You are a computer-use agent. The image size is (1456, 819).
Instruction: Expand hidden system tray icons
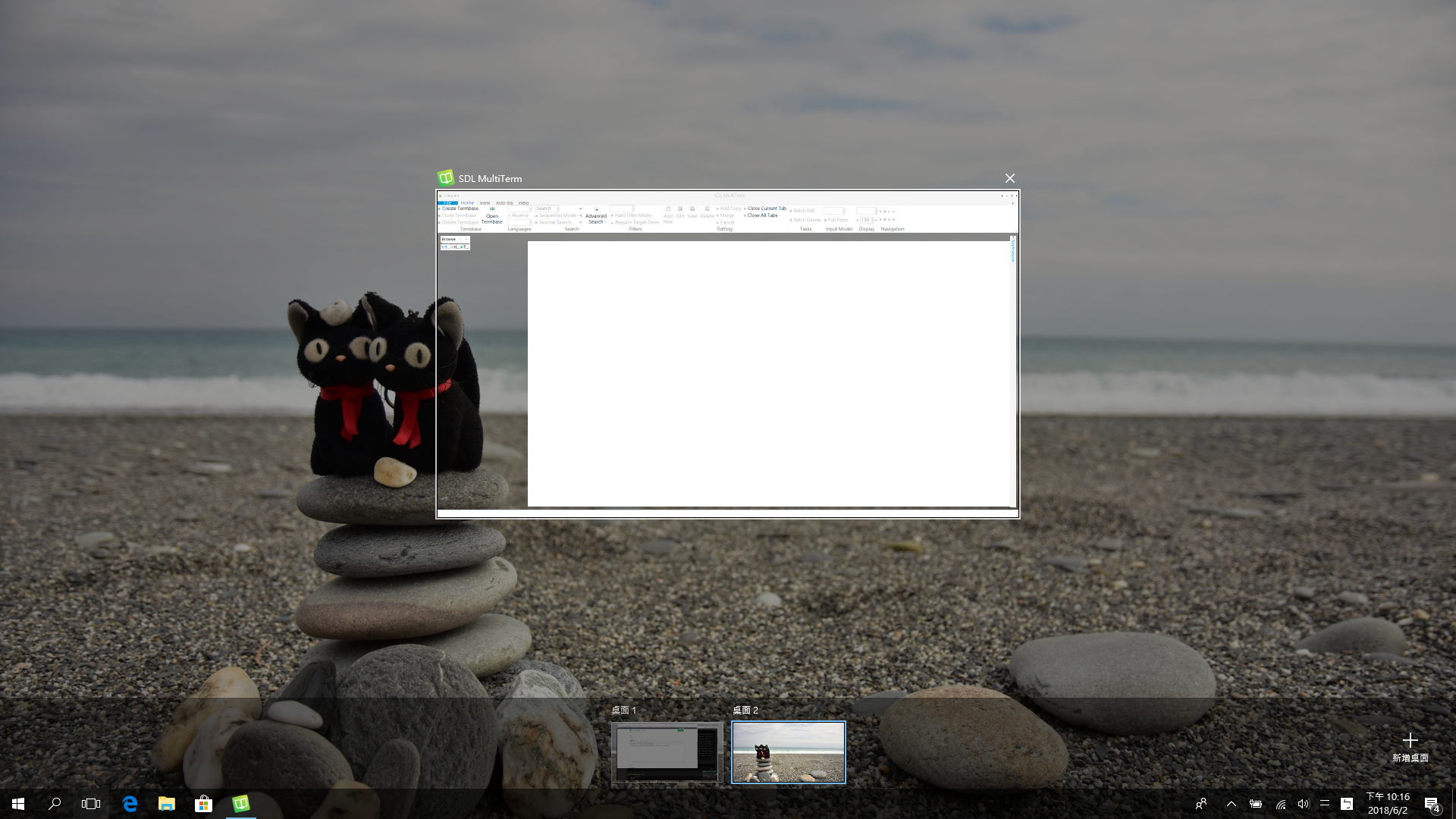click(1231, 804)
